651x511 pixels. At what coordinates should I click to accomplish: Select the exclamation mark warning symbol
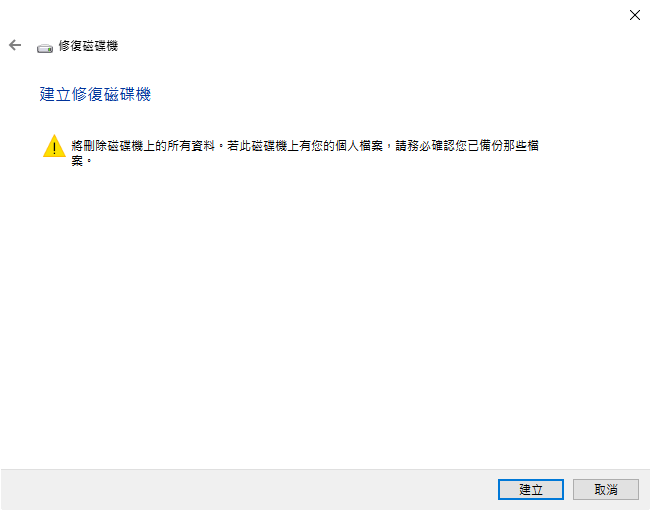pos(54,146)
